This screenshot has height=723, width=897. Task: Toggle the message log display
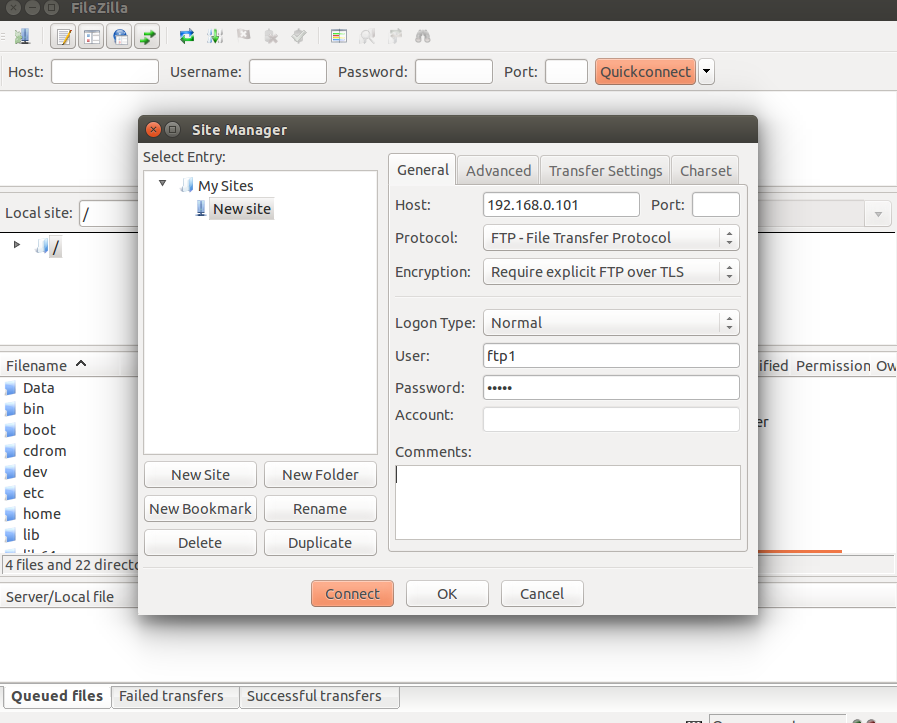(63, 37)
